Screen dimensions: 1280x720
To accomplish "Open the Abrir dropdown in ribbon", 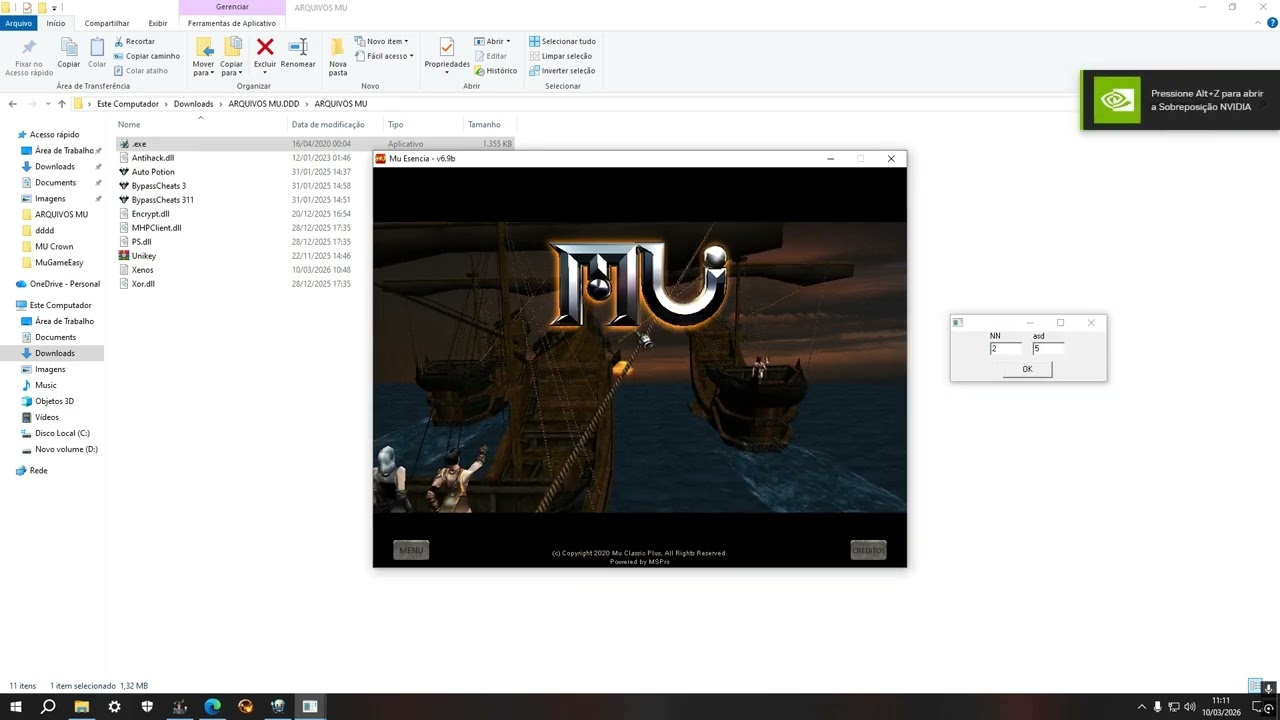I will [x=492, y=41].
